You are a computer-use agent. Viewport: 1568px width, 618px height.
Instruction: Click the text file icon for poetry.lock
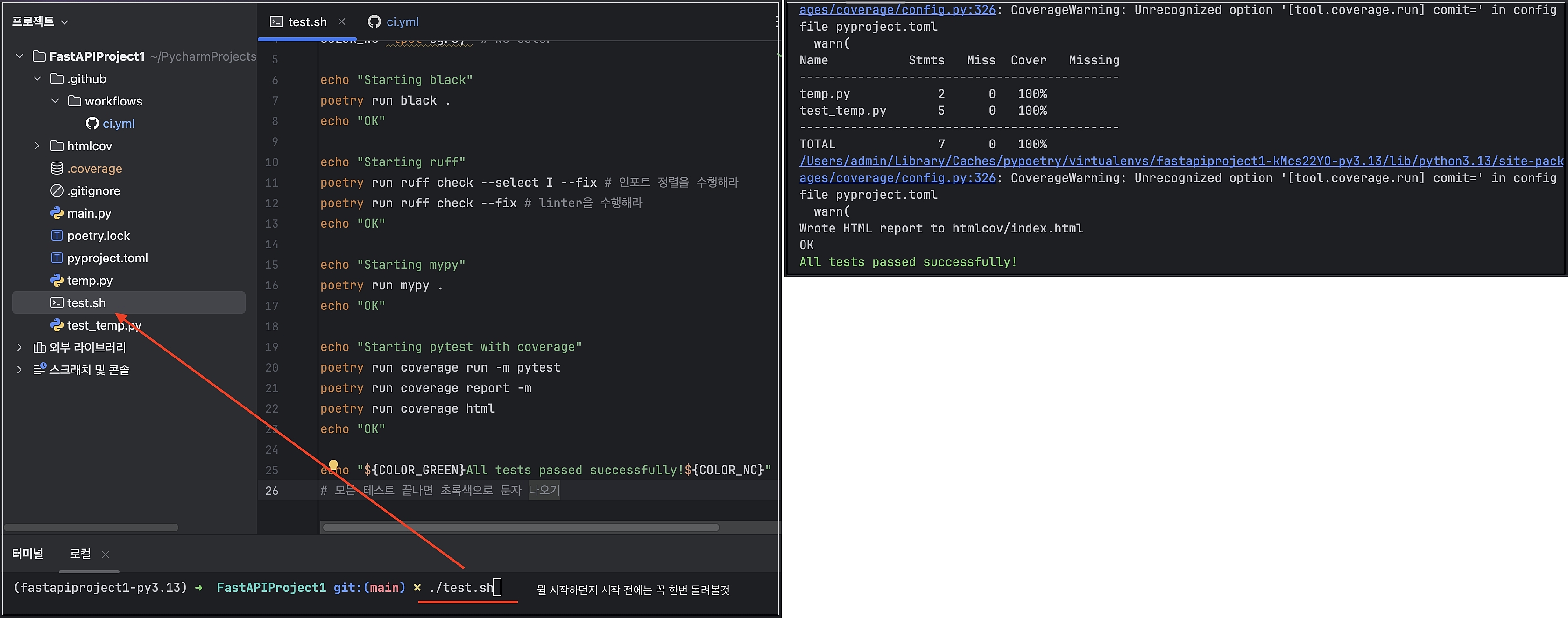tap(57, 235)
